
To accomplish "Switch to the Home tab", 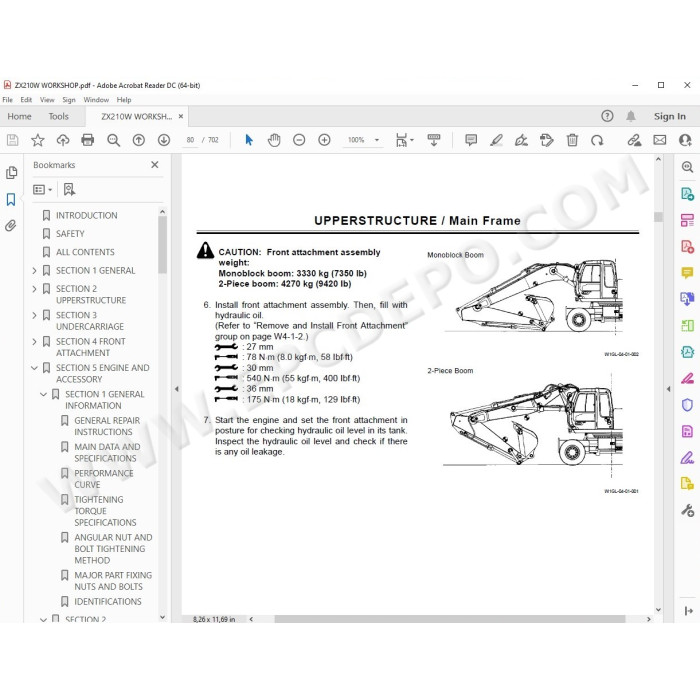I will click(x=19, y=117).
